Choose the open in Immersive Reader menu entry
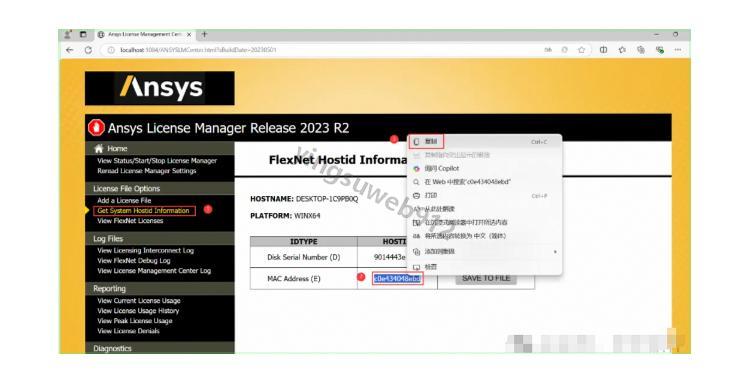This screenshot has width=750, height=383. (x=484, y=222)
